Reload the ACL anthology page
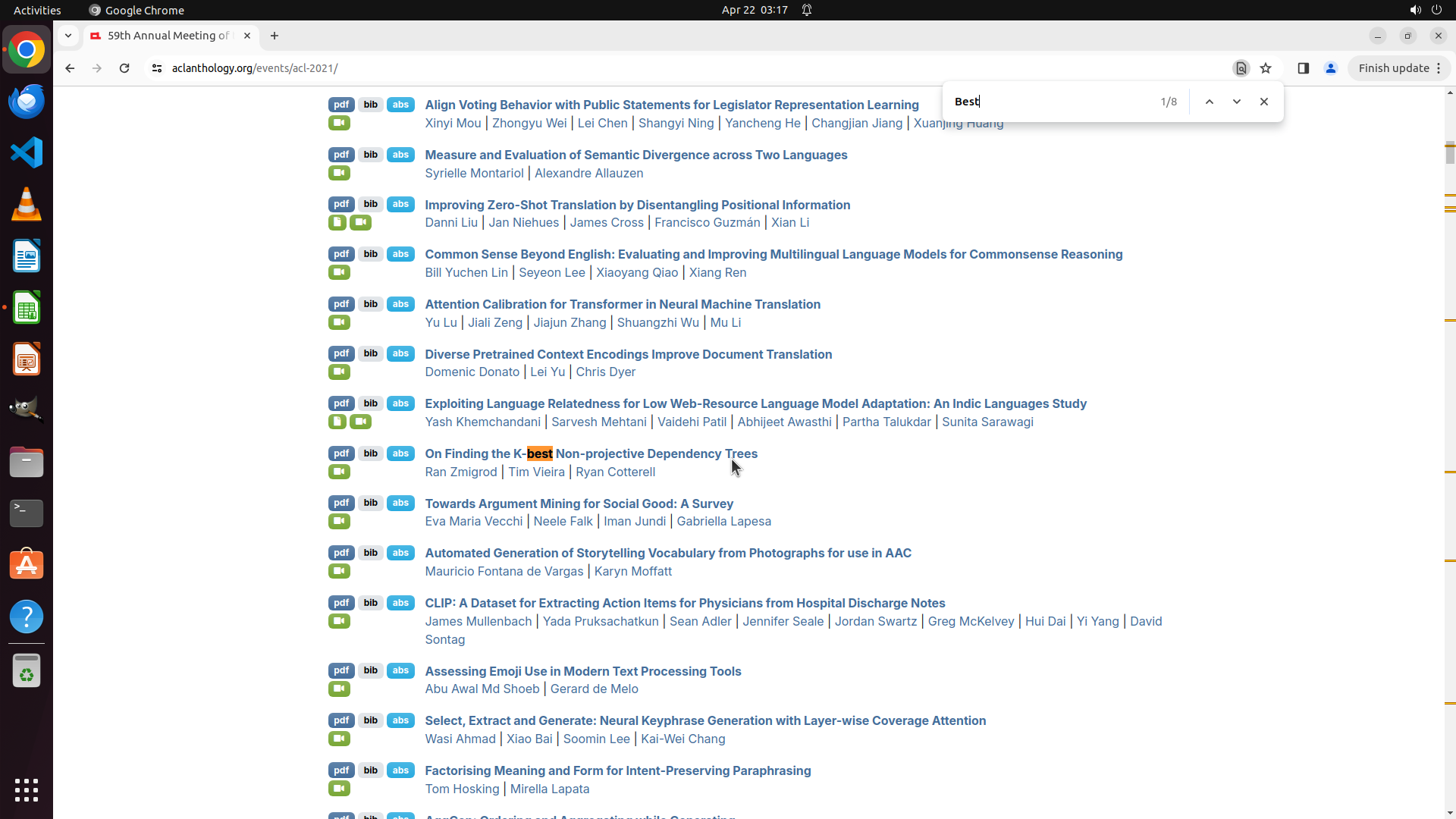 coord(124,68)
